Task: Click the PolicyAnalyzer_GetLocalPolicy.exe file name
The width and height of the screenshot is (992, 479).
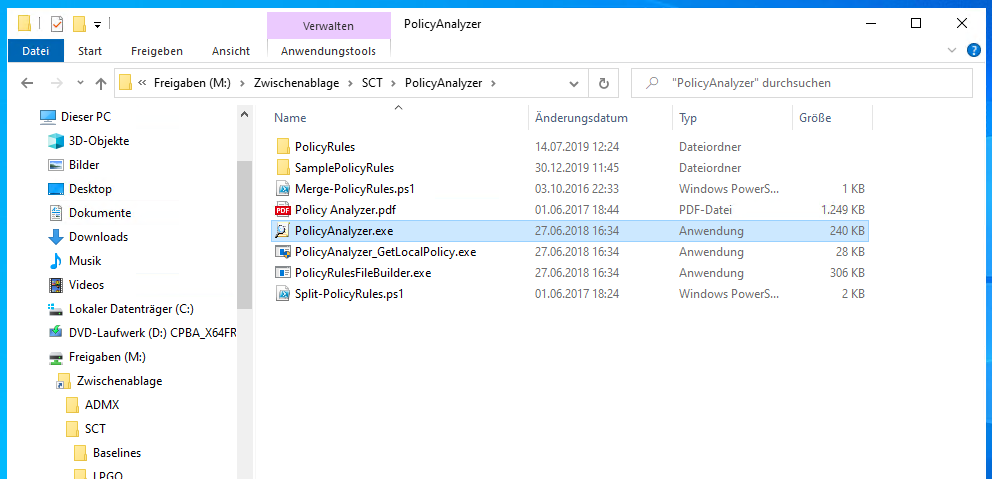Action: click(385, 252)
